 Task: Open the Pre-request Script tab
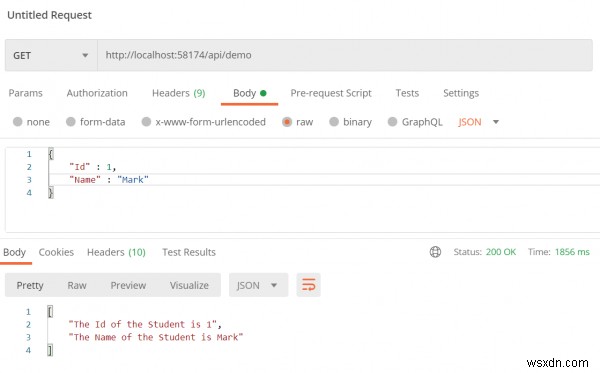tap(331, 93)
